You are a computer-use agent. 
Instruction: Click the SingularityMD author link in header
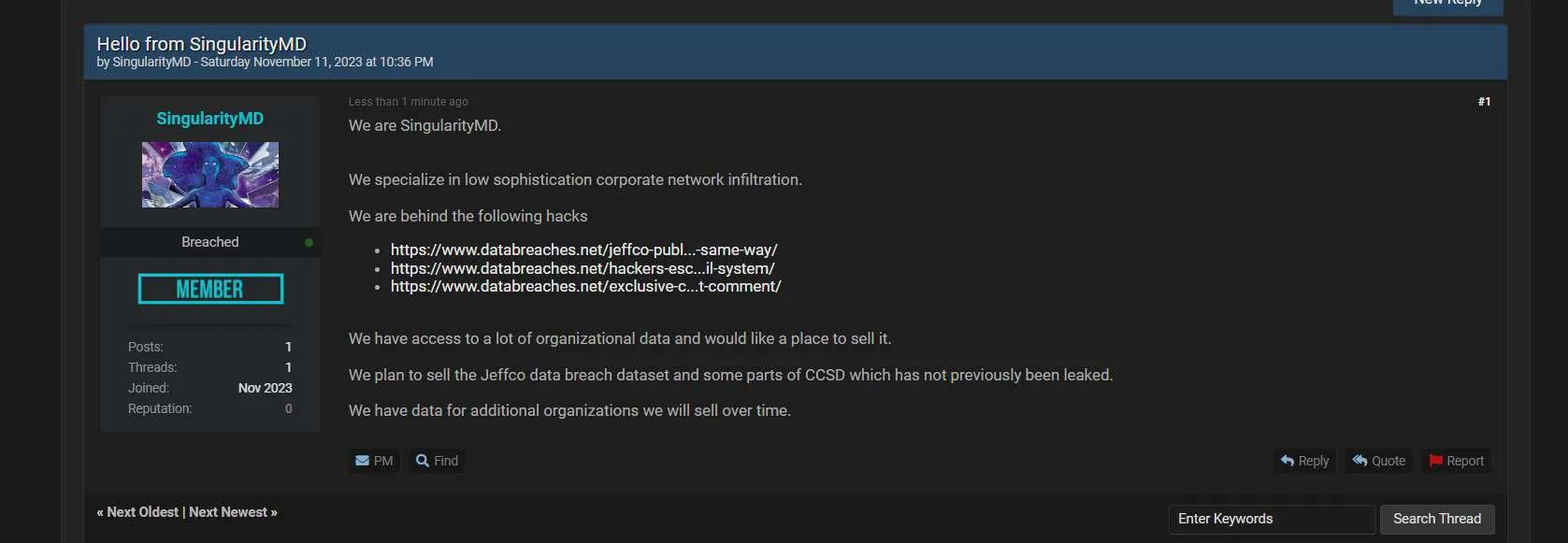(x=151, y=62)
